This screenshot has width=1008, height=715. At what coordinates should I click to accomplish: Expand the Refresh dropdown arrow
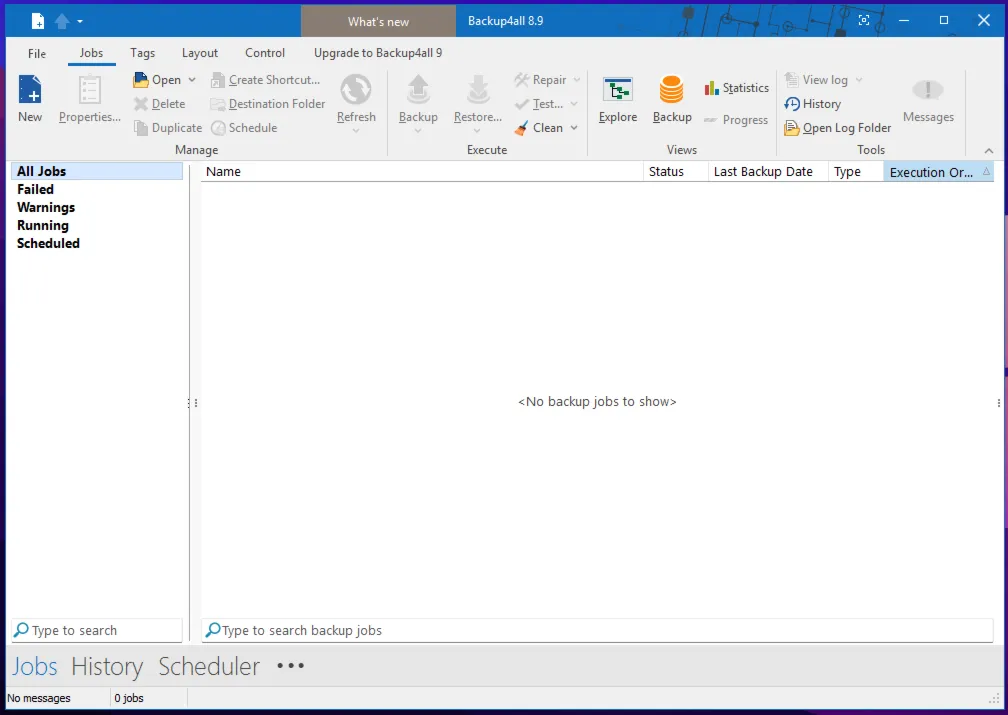356,131
